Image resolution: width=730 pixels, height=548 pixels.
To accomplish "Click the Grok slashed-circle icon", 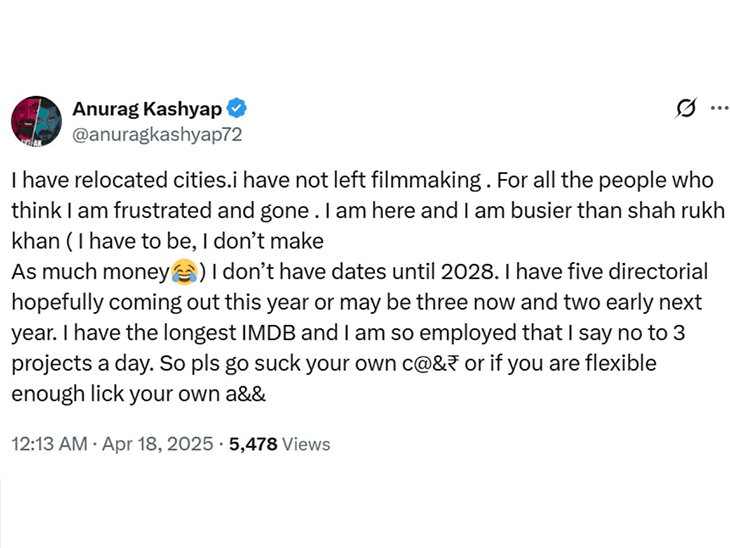I will coord(686,108).
